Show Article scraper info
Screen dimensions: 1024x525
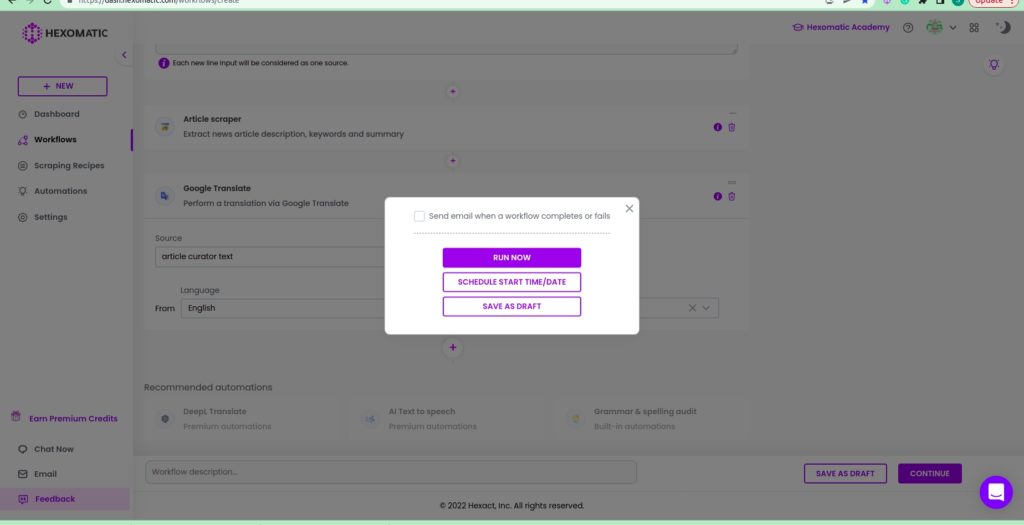pos(718,127)
